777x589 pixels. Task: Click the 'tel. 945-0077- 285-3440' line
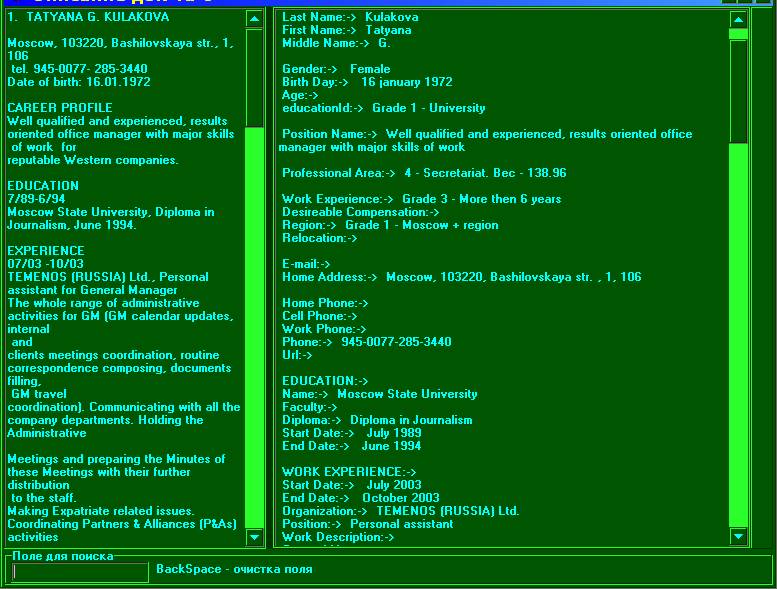pos(79,69)
